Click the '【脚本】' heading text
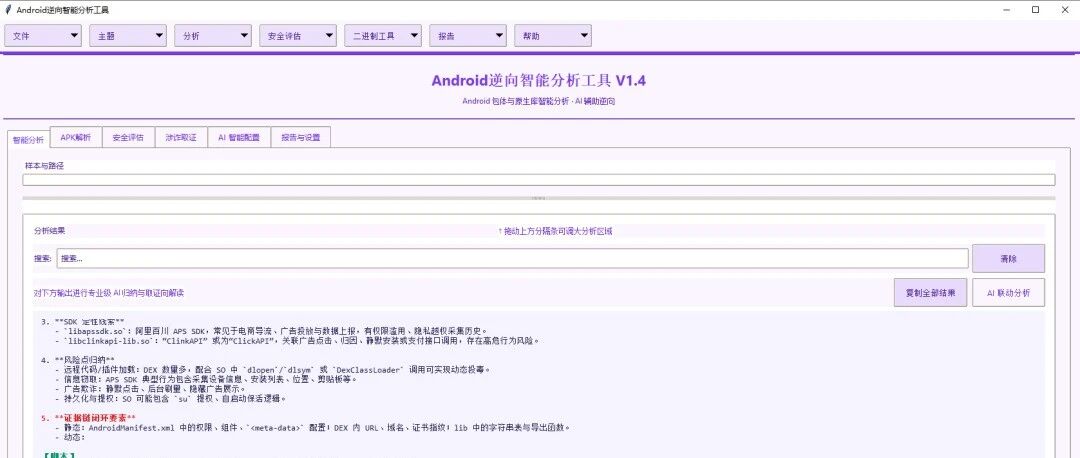 pyautogui.click(x=58, y=455)
